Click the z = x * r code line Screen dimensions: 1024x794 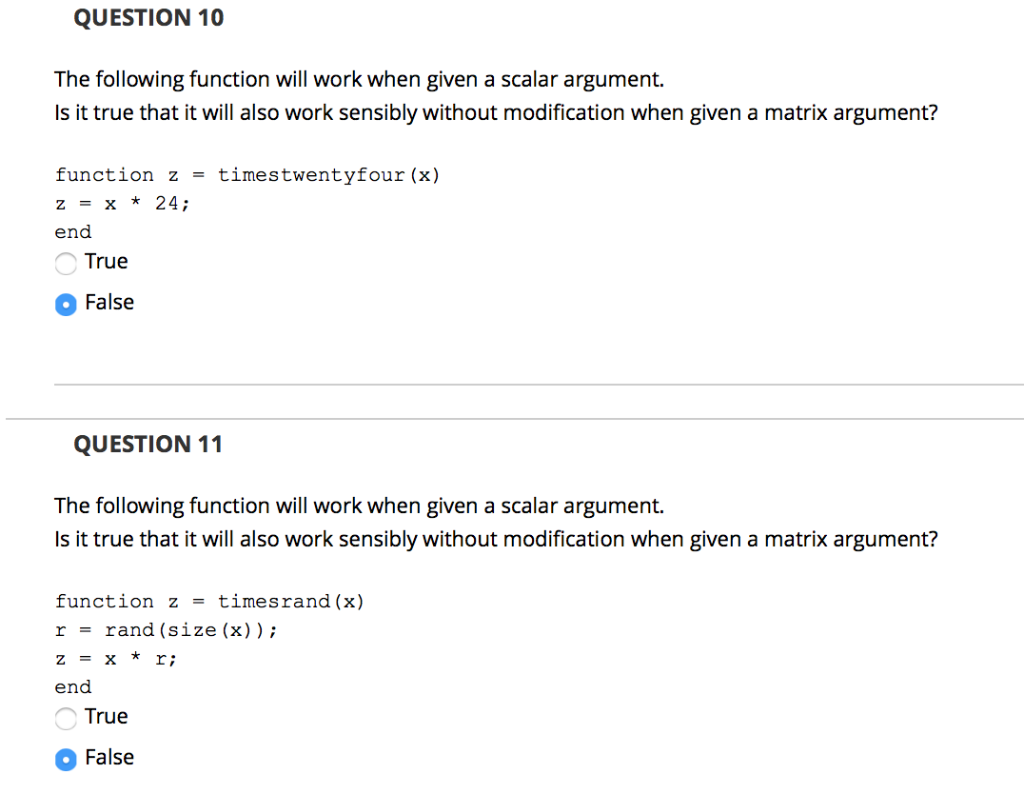tap(115, 658)
